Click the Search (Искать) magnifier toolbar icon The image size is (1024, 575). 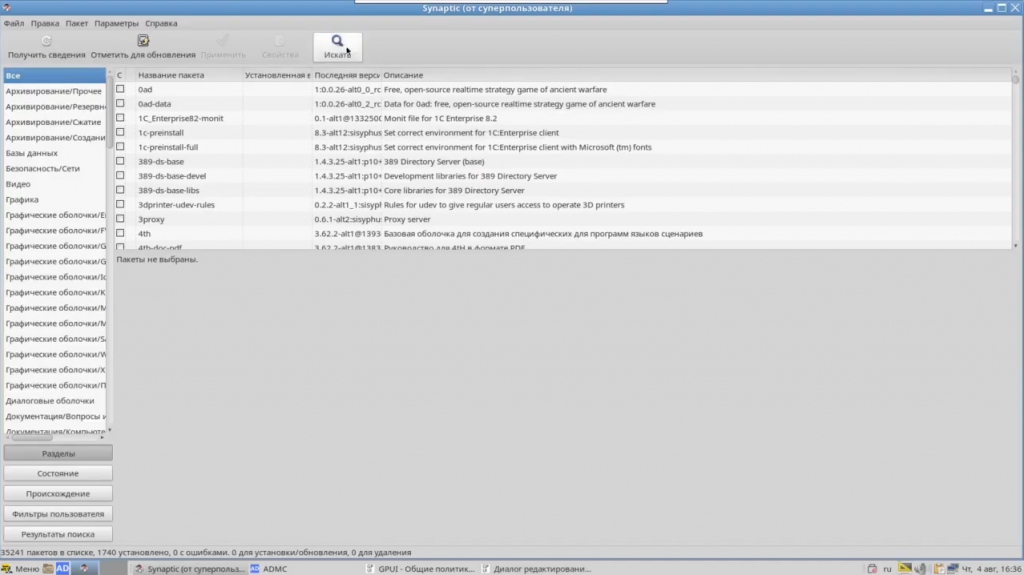337,41
